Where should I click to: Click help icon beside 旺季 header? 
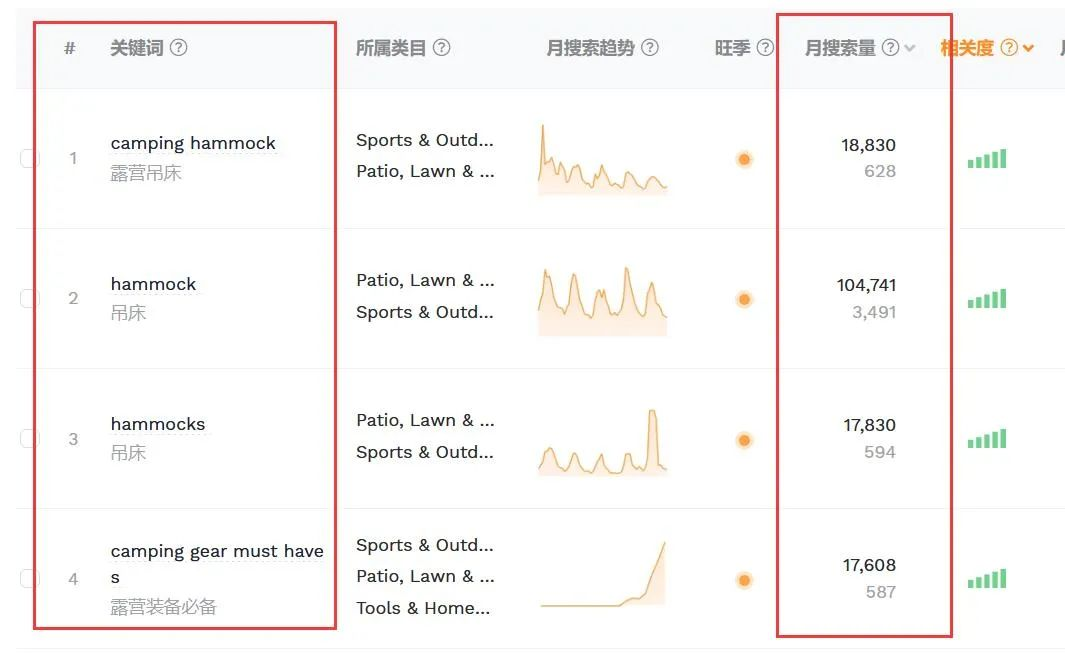[765, 48]
